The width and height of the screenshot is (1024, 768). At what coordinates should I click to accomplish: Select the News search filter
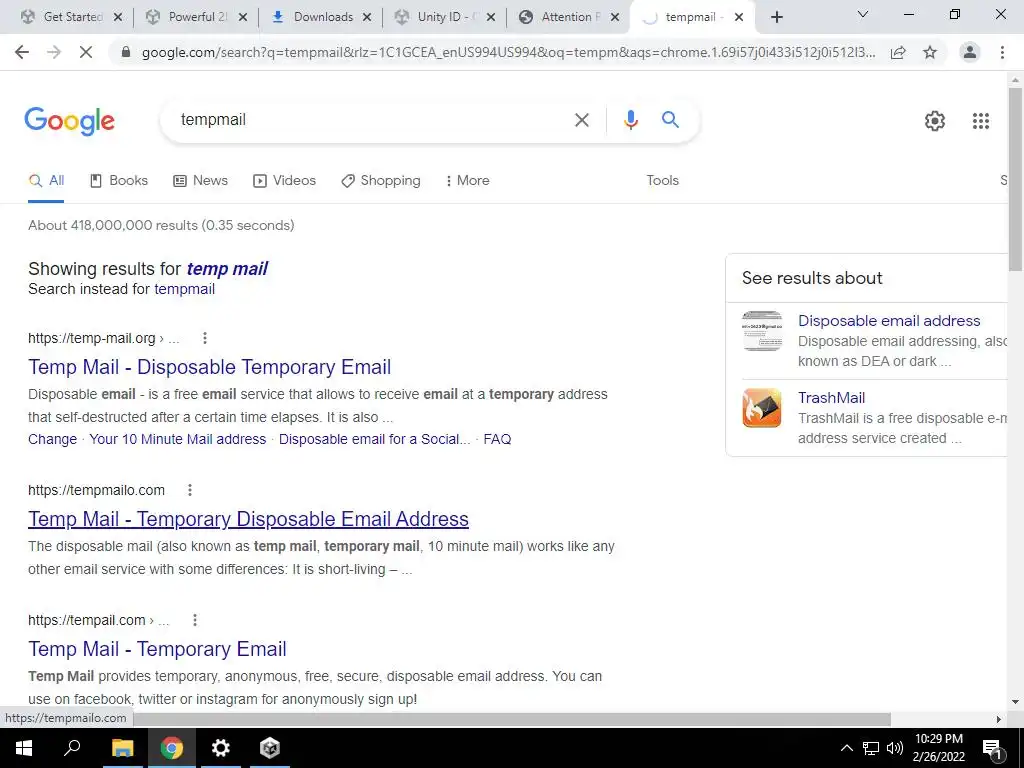pyautogui.click(x=200, y=181)
